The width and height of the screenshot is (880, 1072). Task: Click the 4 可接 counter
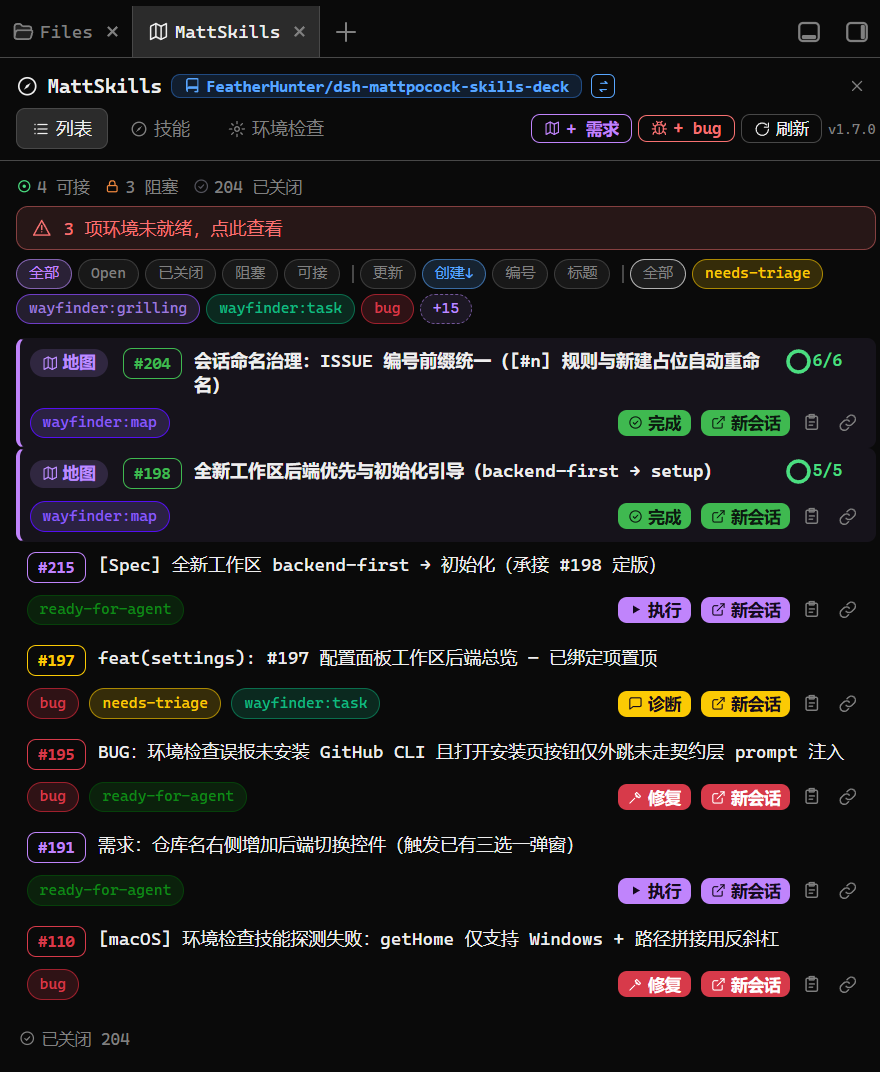[54, 187]
